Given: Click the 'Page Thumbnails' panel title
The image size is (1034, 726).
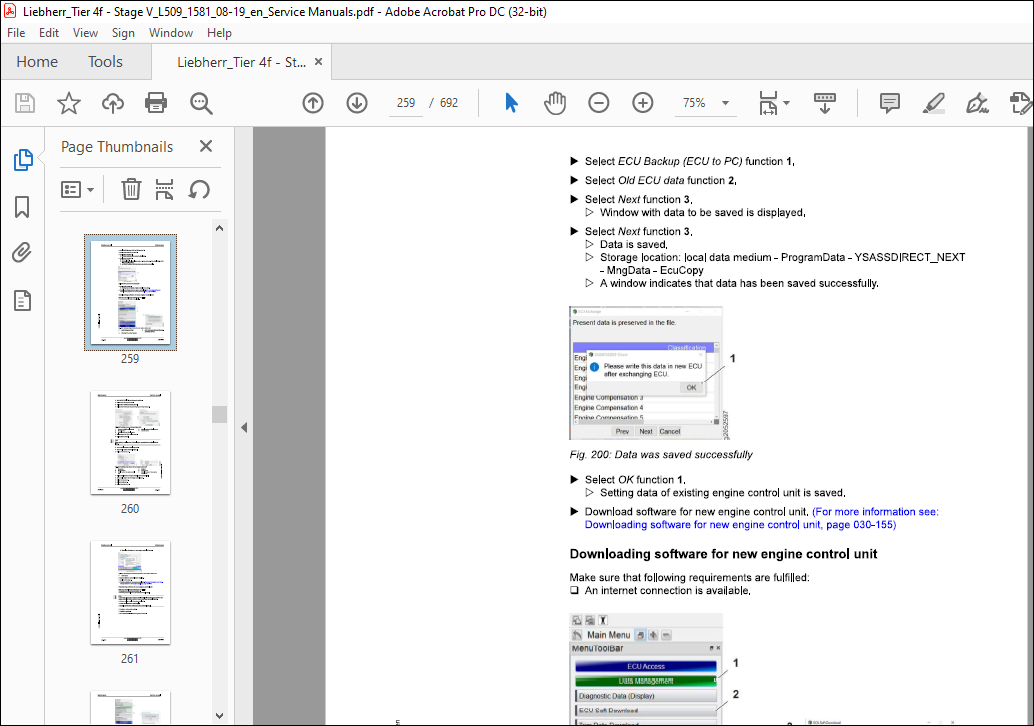Looking at the screenshot, I should point(117,146).
